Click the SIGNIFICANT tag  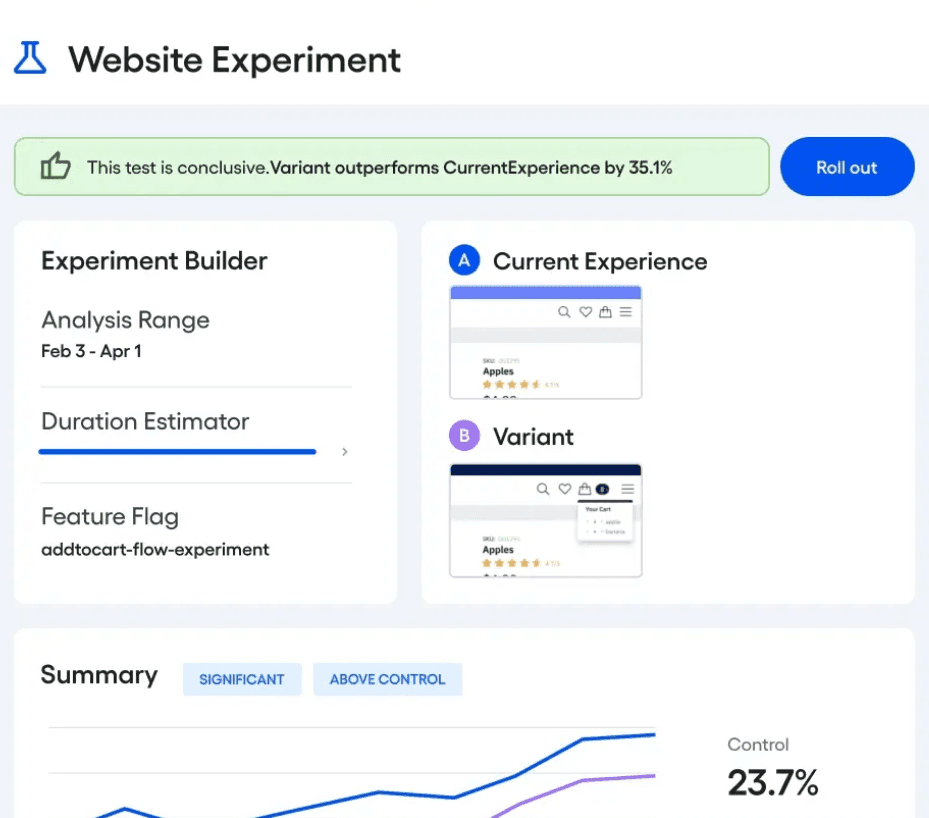point(242,679)
